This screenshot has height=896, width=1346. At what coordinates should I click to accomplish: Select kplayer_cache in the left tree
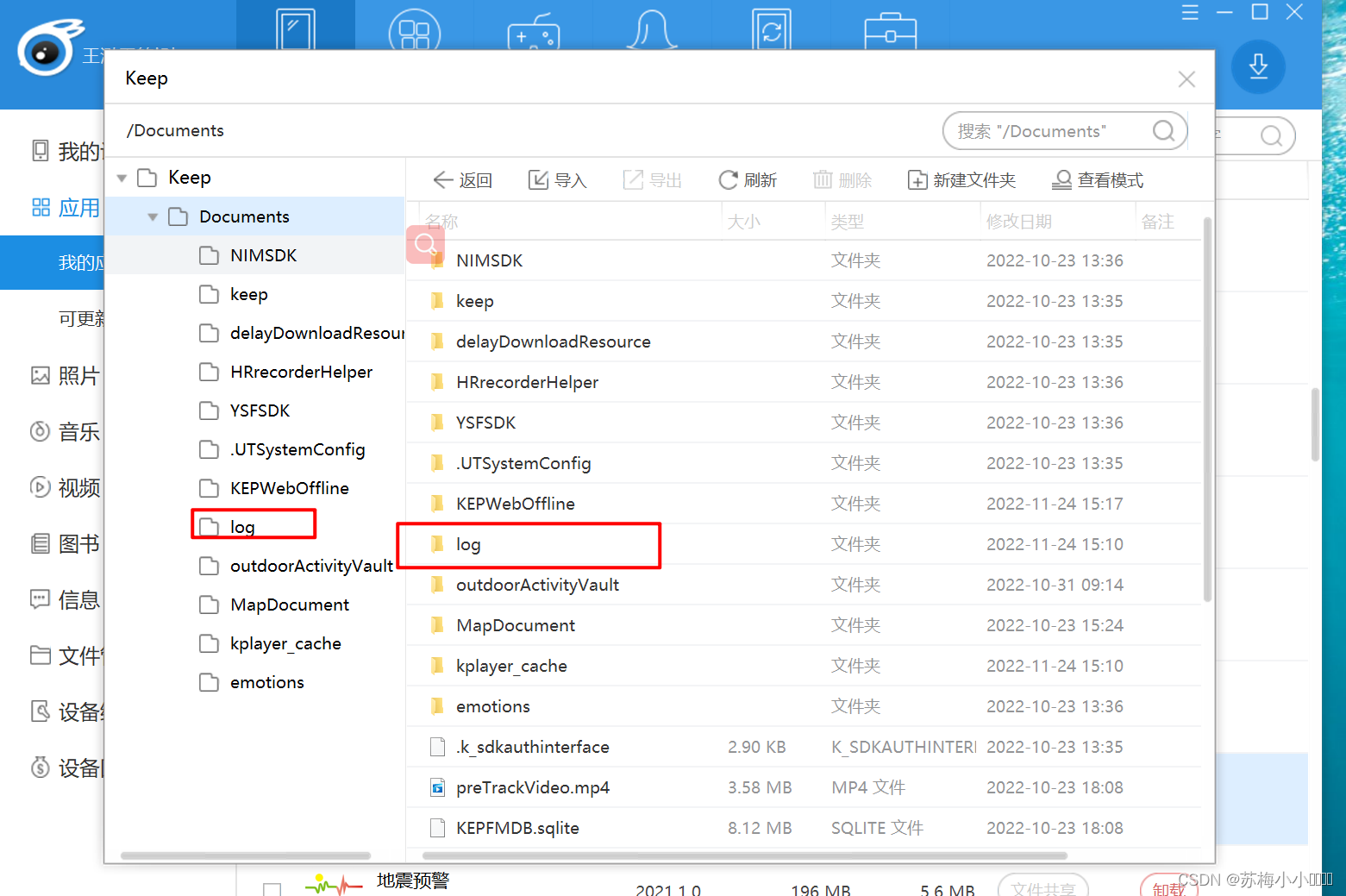254,643
